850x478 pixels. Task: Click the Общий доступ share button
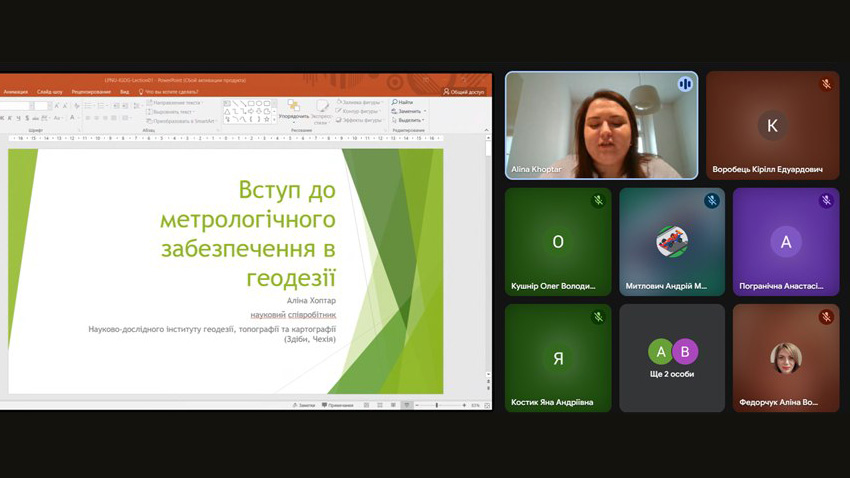coord(464,91)
